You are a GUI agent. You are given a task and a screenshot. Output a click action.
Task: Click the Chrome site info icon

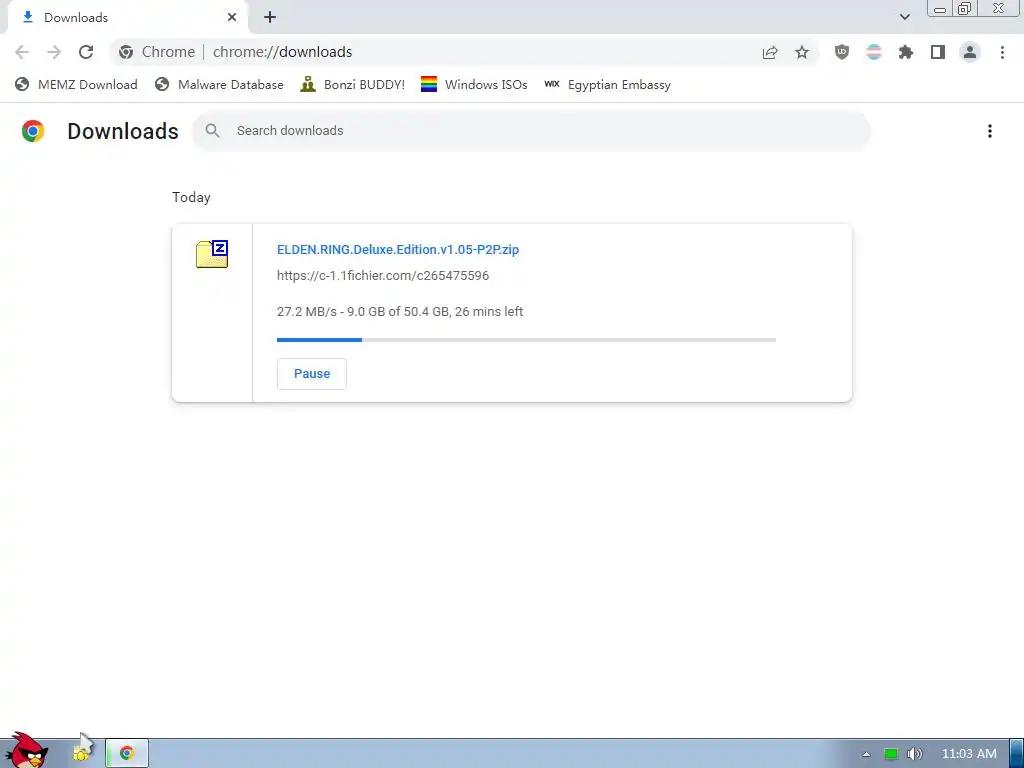pyautogui.click(x=126, y=52)
